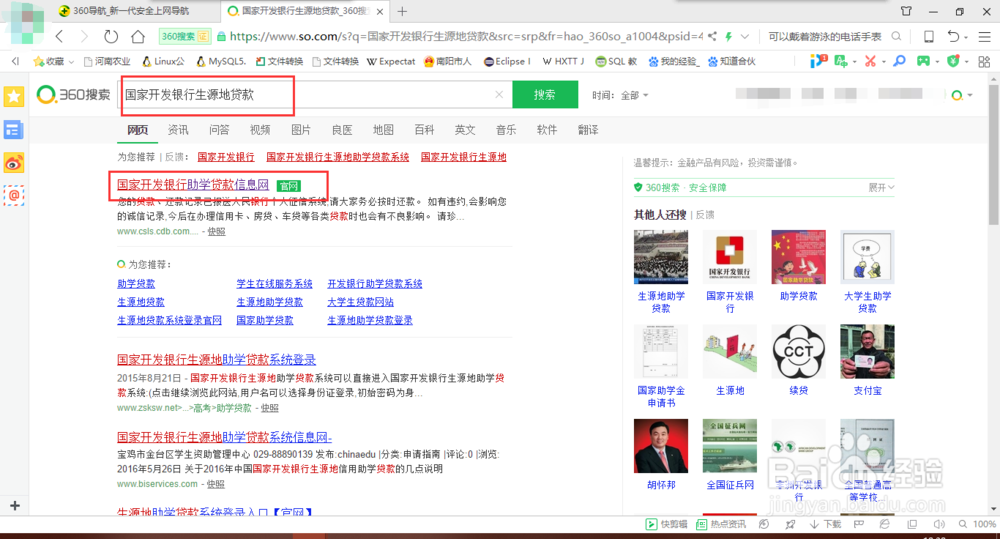1000x539 pixels.
Task: Open the browser main menu icon
Action: coord(985,36)
